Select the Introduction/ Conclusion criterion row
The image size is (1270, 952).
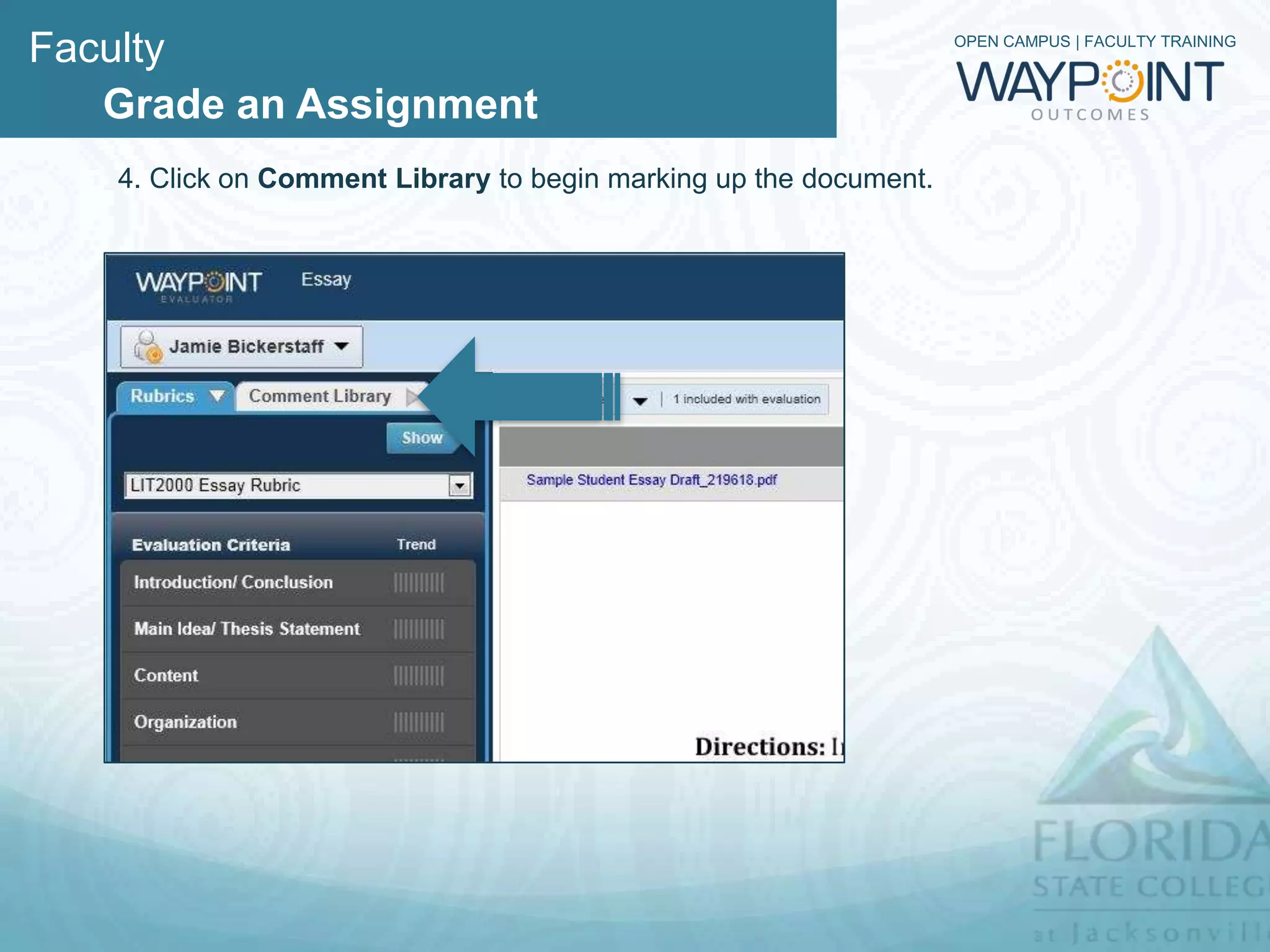click(298, 583)
